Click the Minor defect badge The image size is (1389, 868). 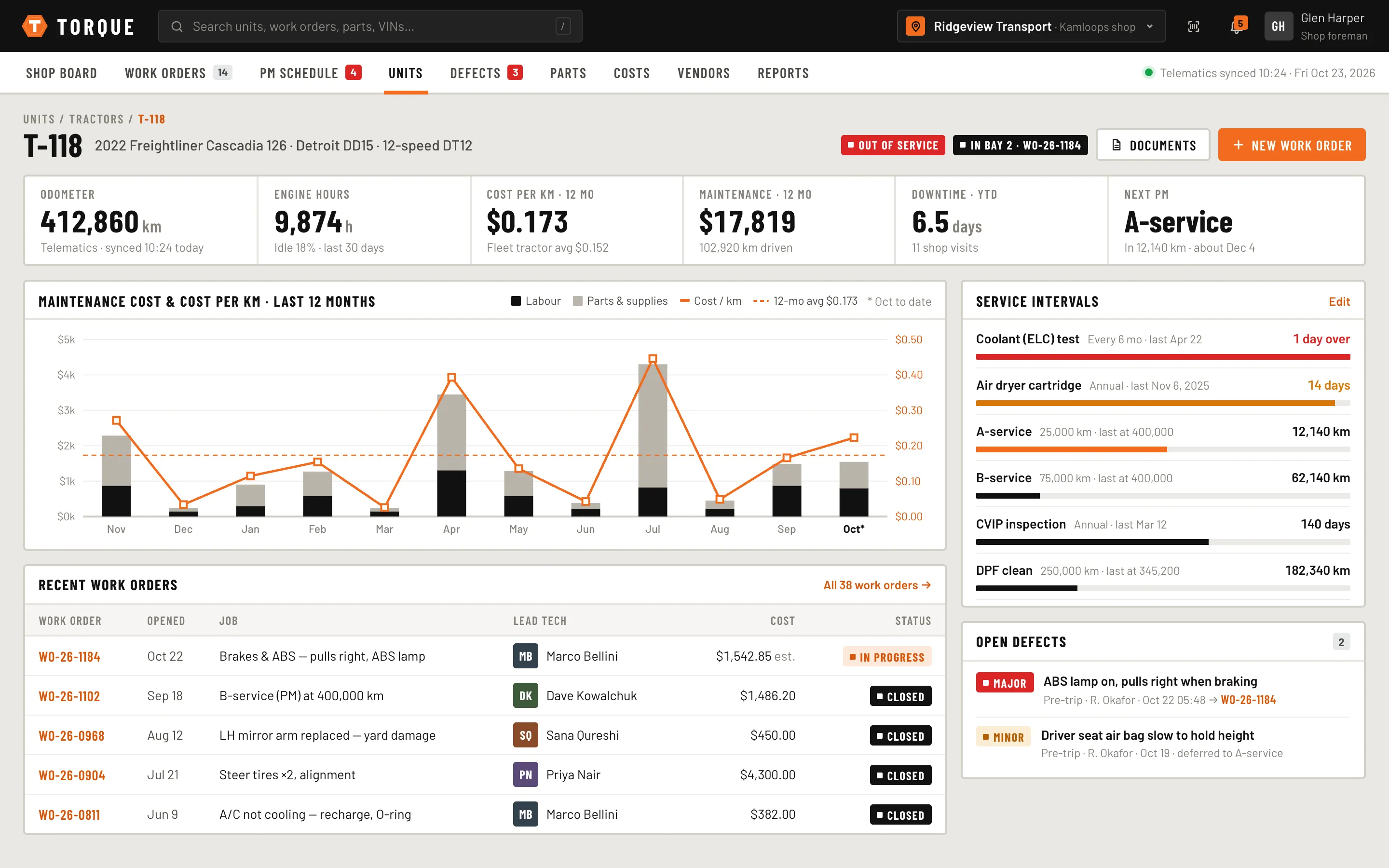[x=1003, y=736]
